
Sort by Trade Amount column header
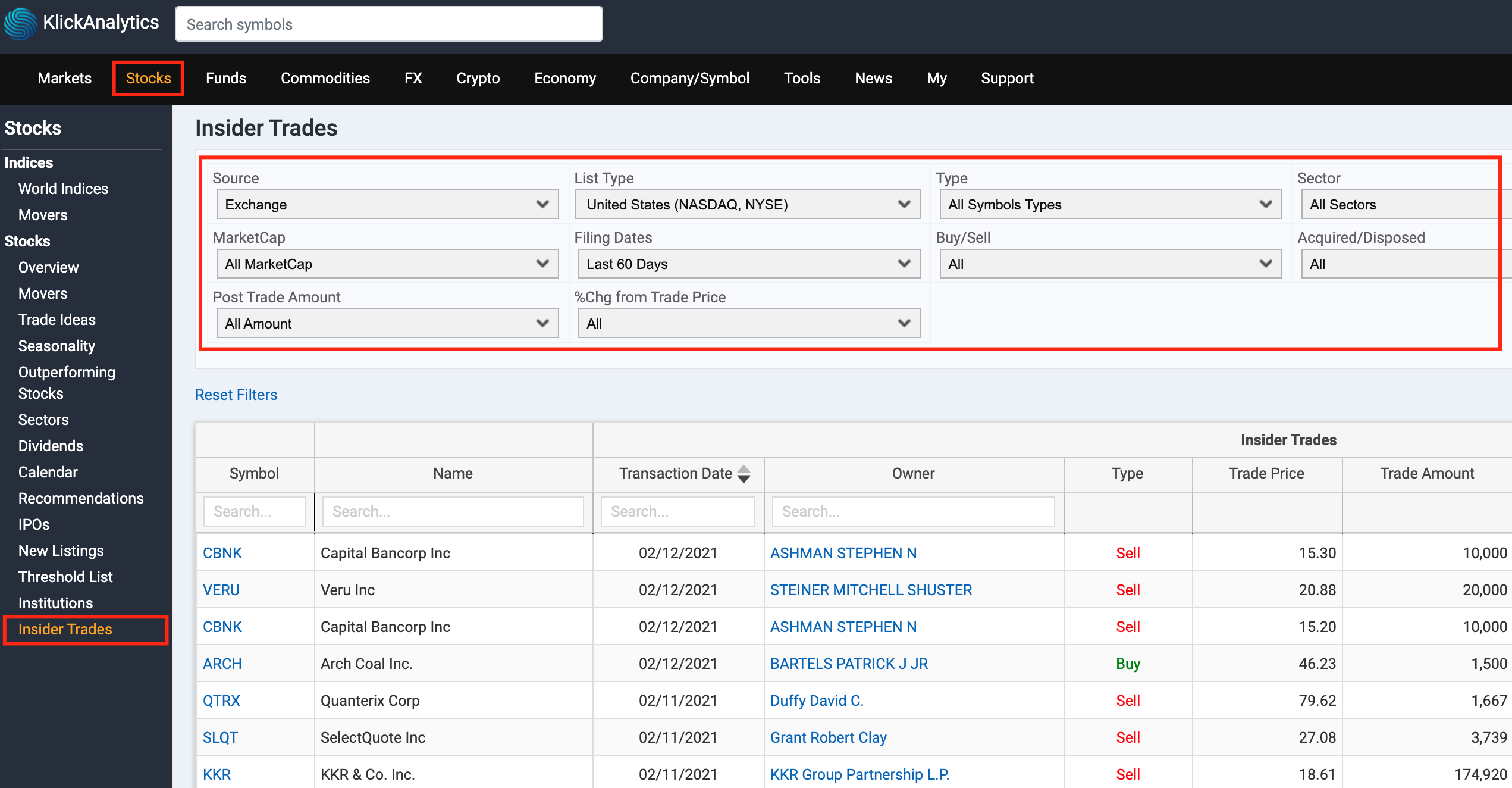click(1427, 474)
